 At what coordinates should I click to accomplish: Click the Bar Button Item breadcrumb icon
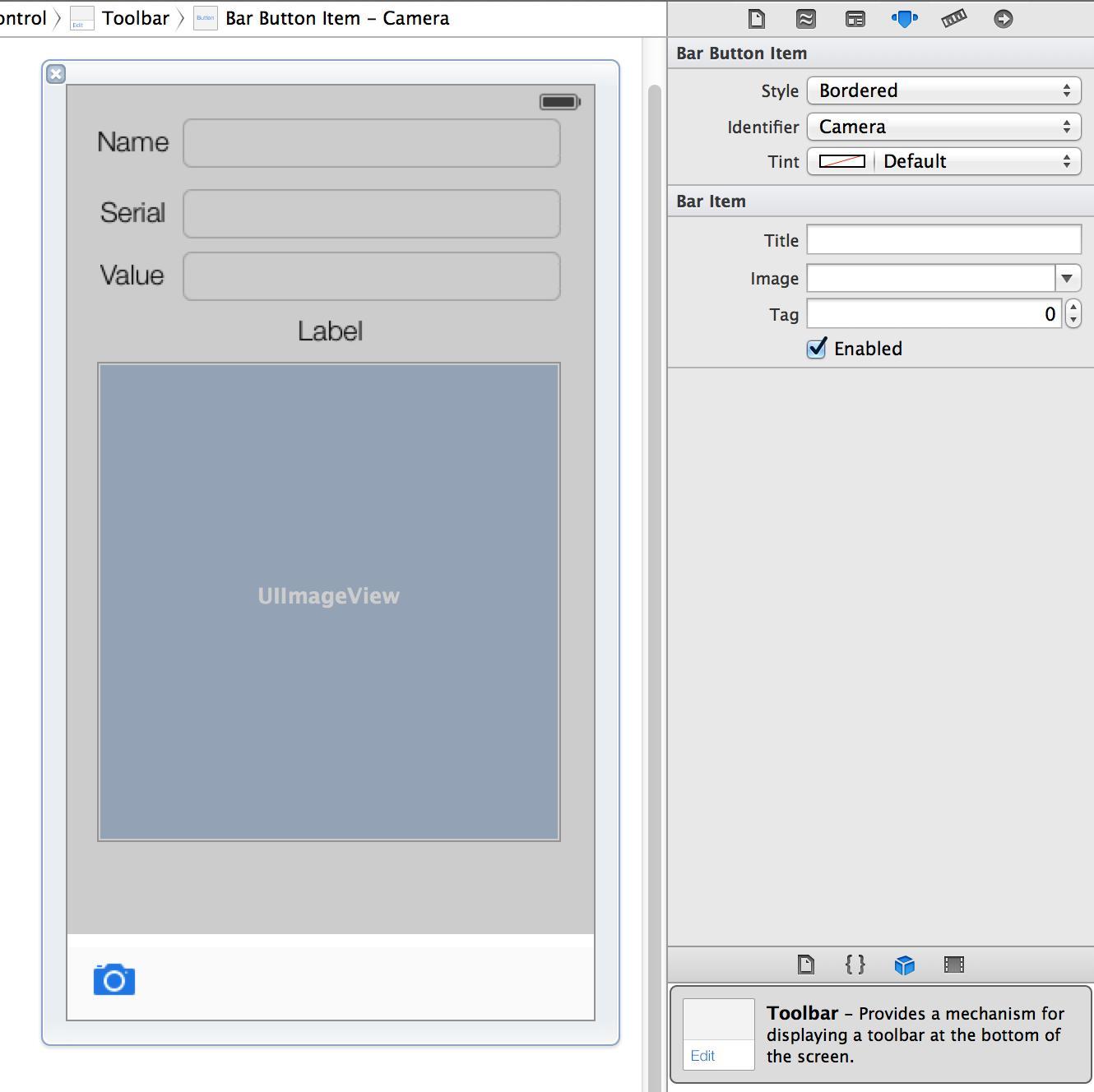pyautogui.click(x=206, y=18)
